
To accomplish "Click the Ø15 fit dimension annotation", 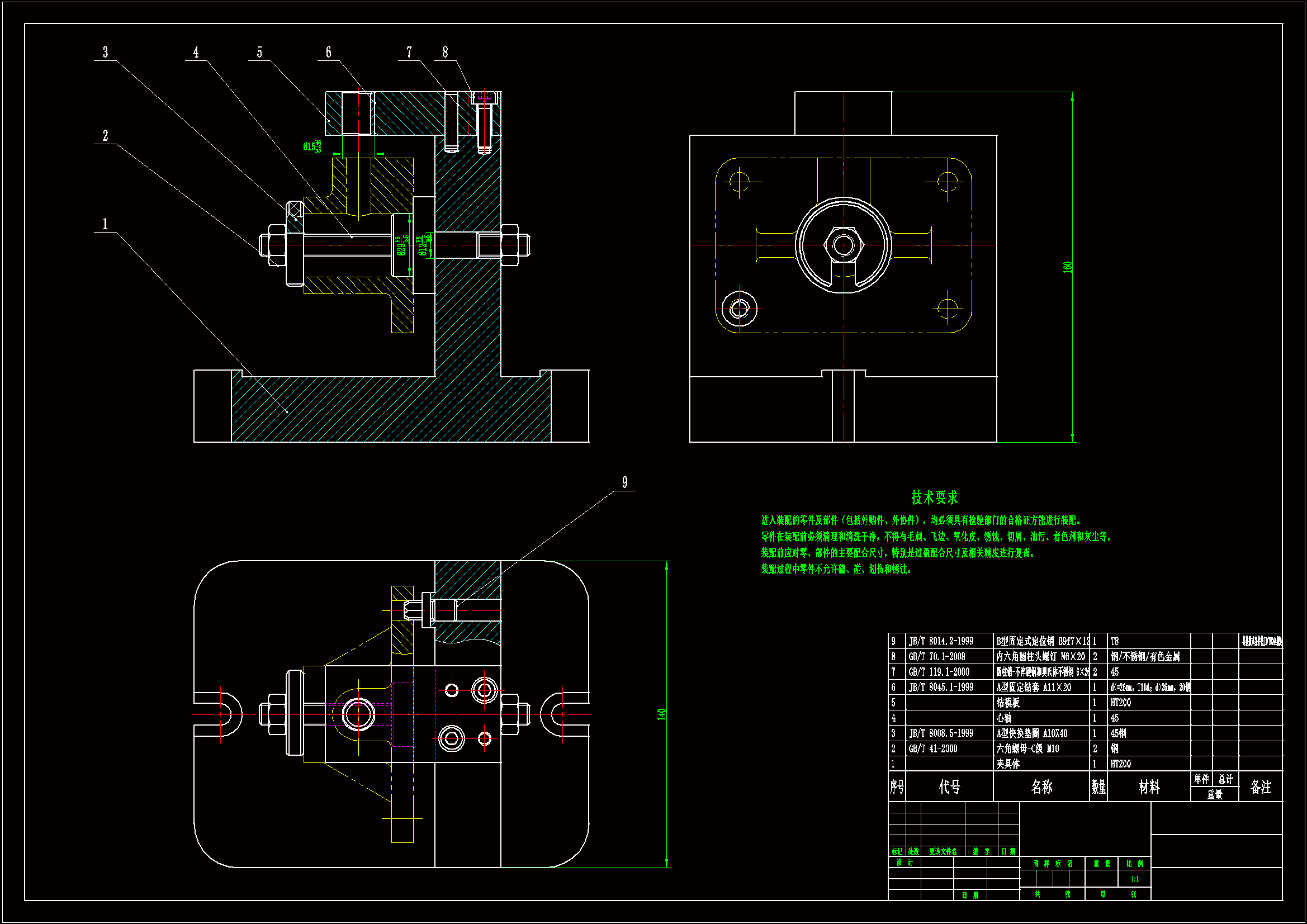I will (x=312, y=147).
